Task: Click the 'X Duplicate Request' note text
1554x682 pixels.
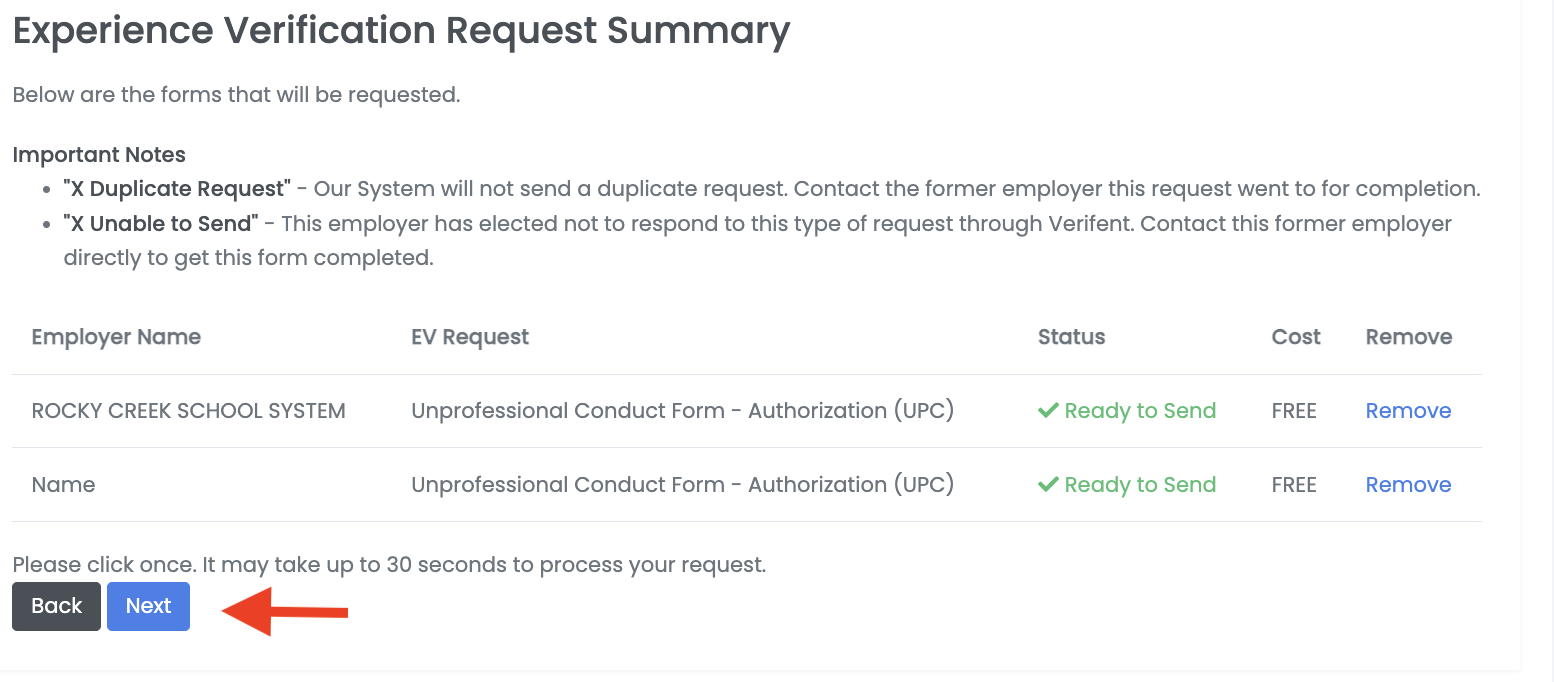Action: tap(177, 188)
